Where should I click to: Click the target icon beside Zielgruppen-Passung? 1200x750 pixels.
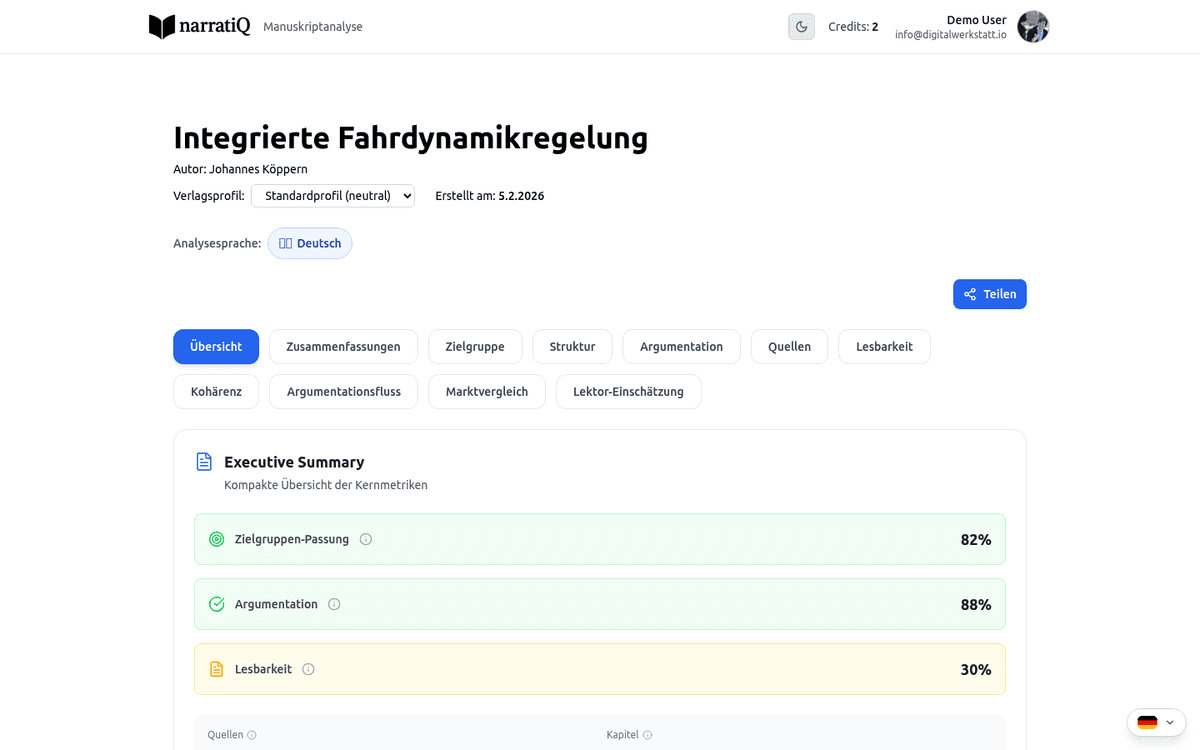point(216,539)
